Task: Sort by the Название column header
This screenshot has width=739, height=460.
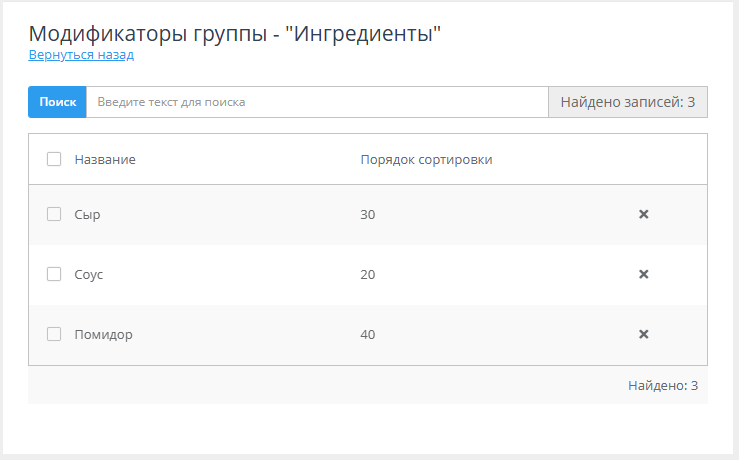Action: pyautogui.click(x=105, y=159)
